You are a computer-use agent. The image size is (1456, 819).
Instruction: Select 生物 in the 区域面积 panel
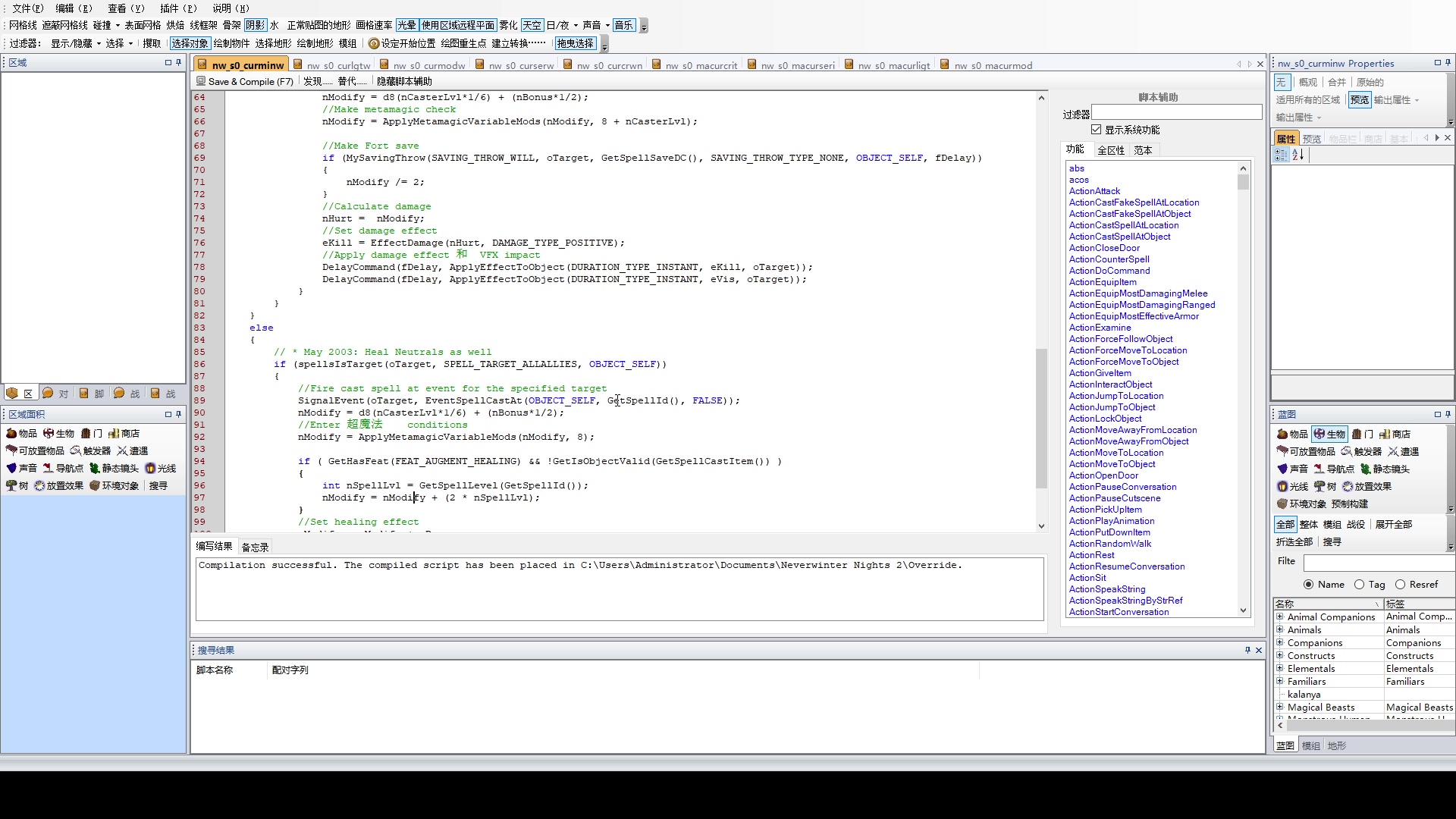tap(58, 433)
